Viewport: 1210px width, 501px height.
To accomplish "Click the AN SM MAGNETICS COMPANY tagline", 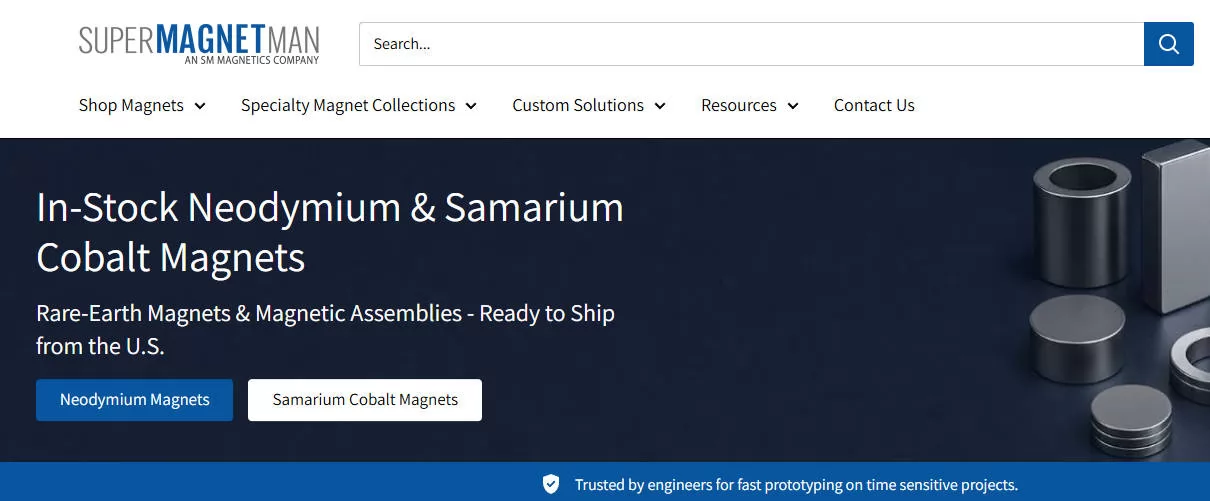I will point(252,60).
